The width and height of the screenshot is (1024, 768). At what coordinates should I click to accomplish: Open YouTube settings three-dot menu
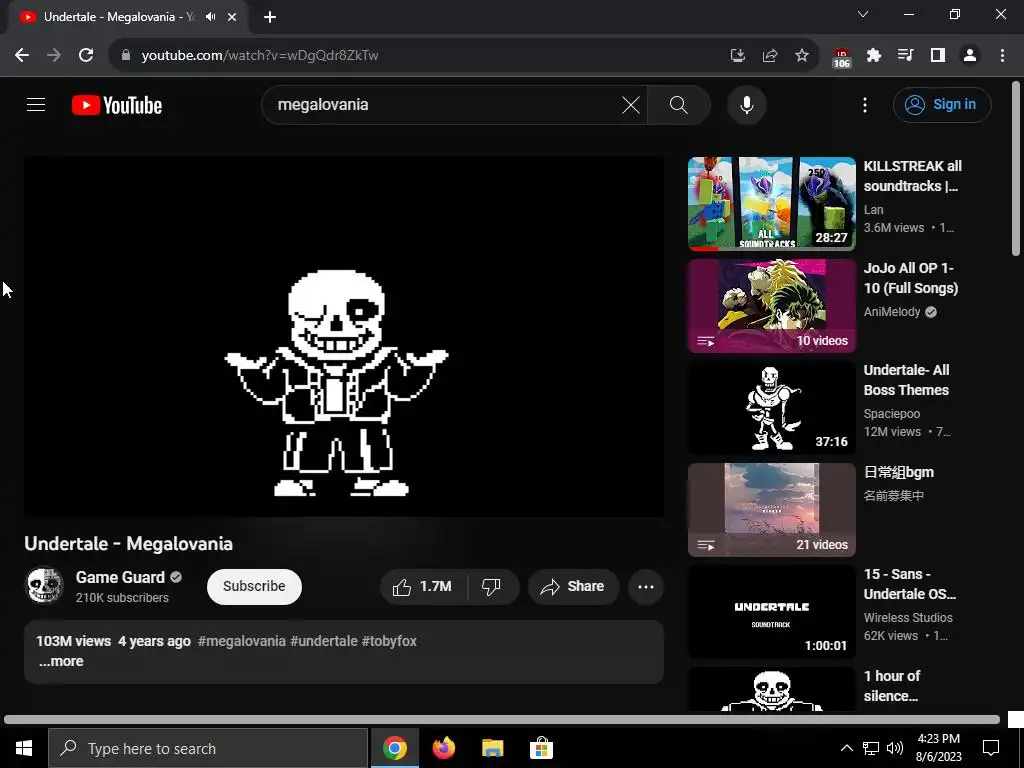pyautogui.click(x=865, y=104)
